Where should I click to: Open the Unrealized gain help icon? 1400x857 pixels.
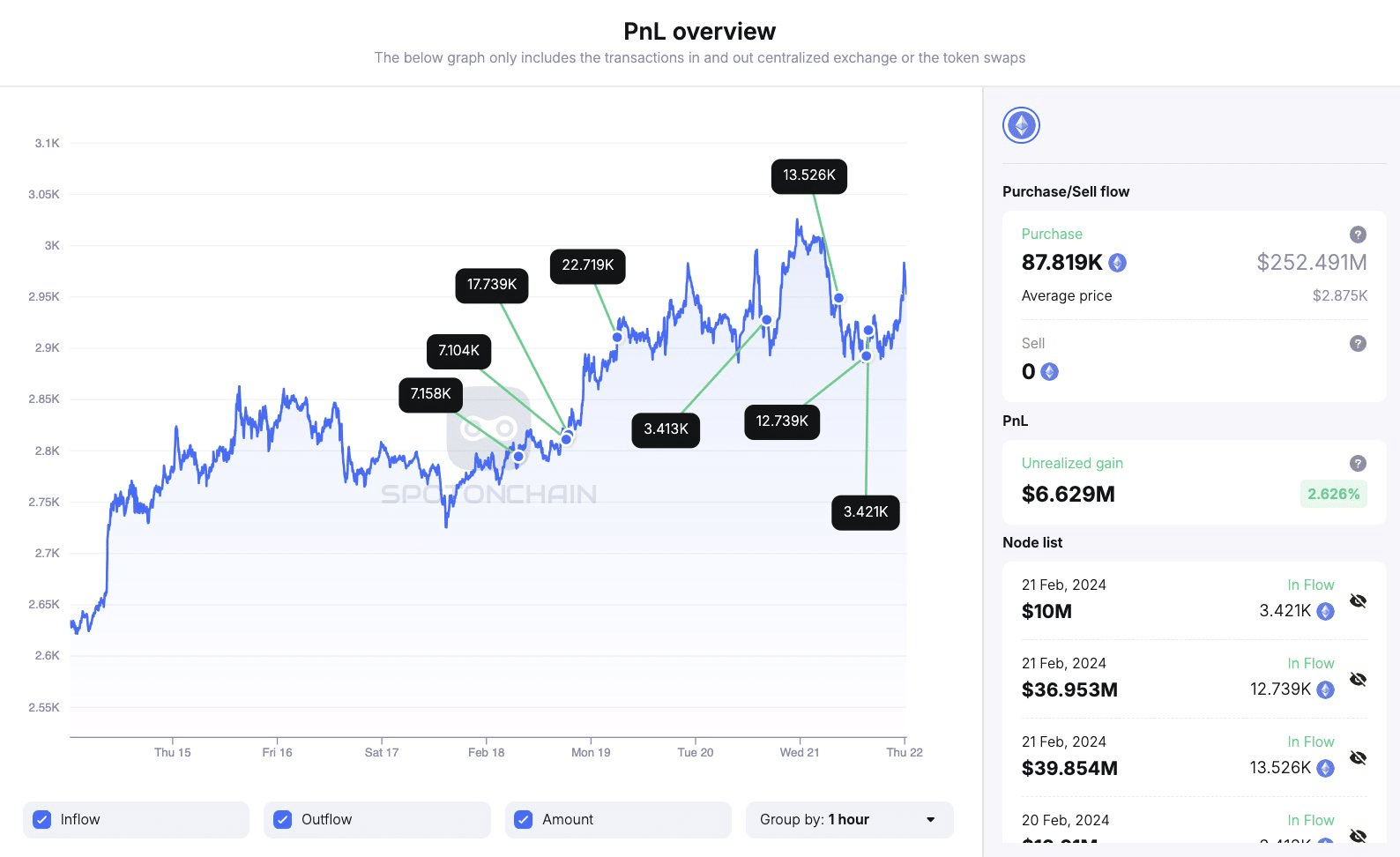(1358, 464)
